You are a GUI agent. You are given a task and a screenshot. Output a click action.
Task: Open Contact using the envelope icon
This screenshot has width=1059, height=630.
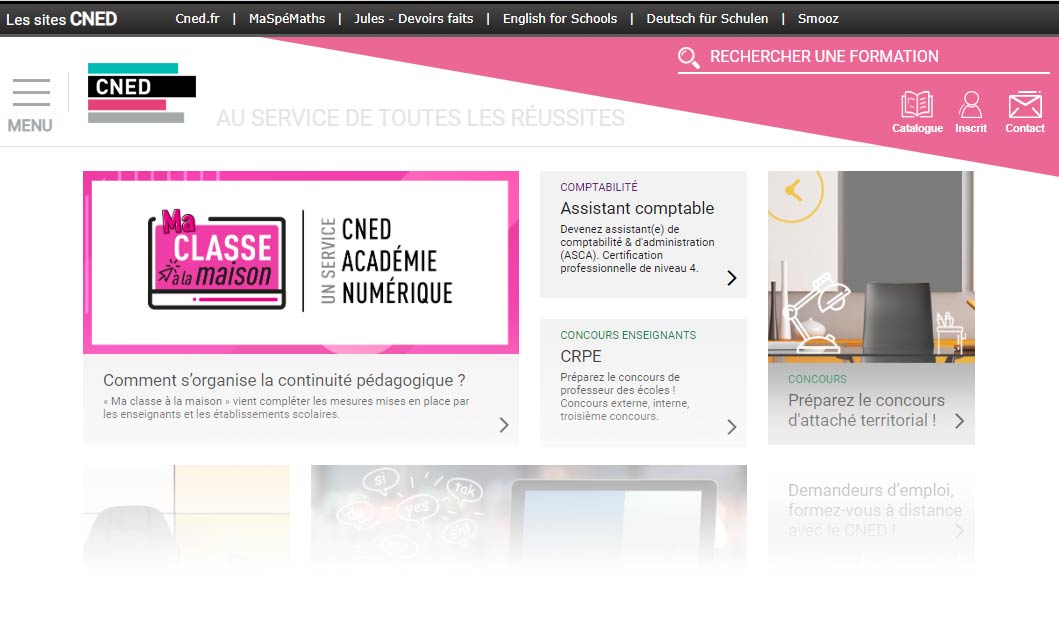pyautogui.click(x=1024, y=102)
